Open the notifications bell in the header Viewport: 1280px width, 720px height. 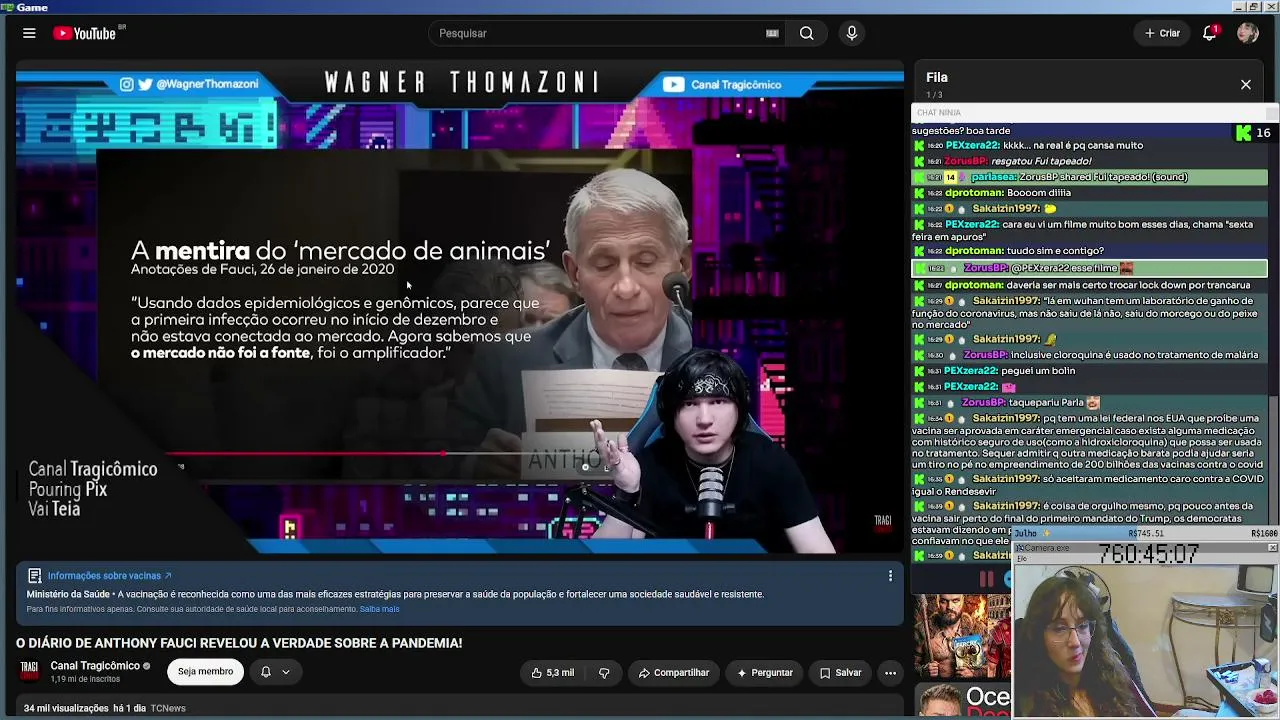1210,33
